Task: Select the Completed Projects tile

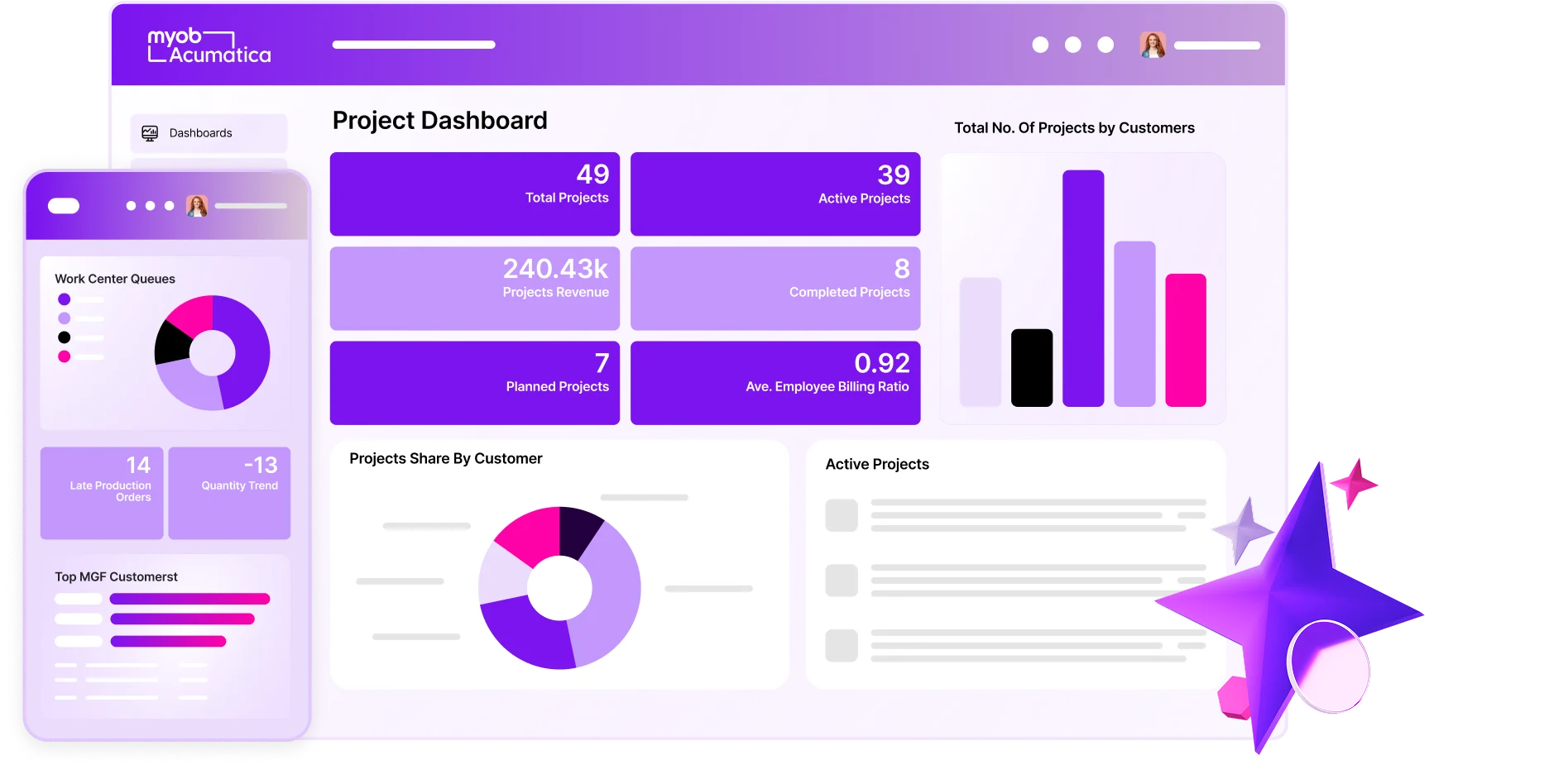Action: pyautogui.click(x=775, y=288)
